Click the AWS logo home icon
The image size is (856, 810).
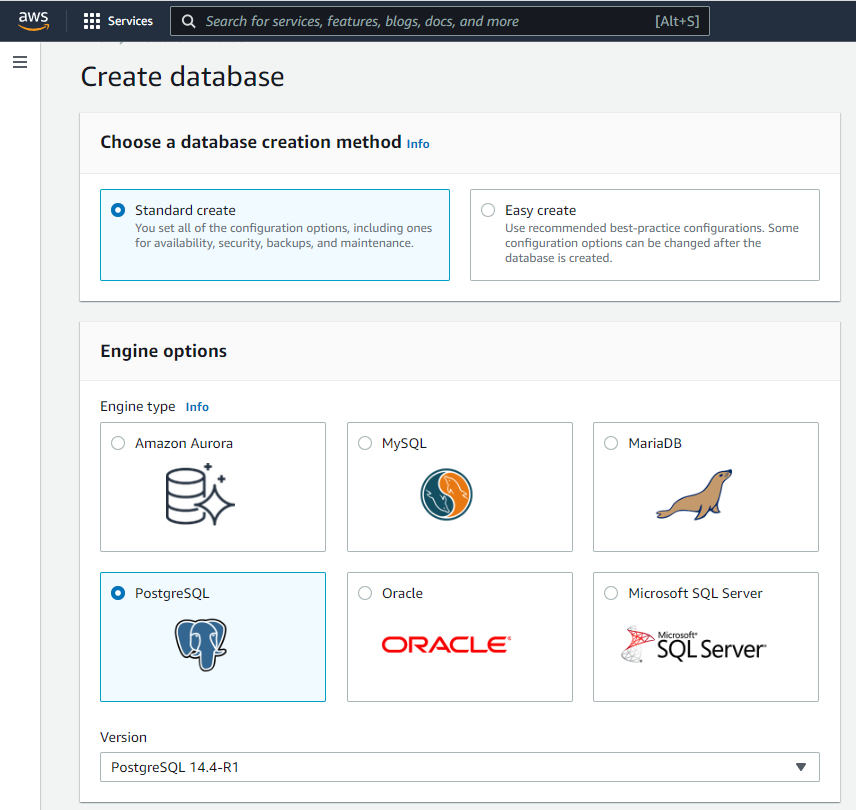(x=33, y=20)
